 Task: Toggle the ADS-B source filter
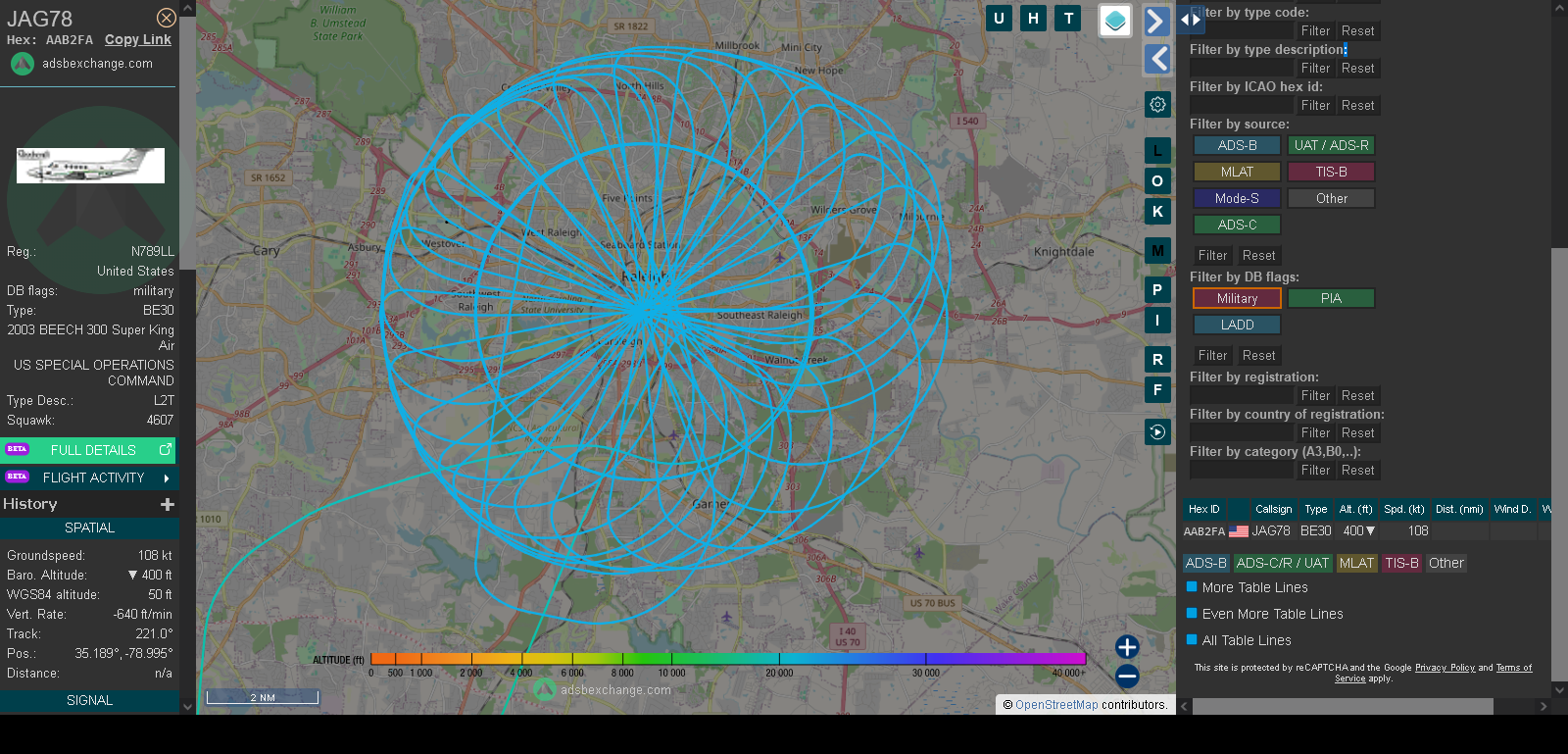1237,145
